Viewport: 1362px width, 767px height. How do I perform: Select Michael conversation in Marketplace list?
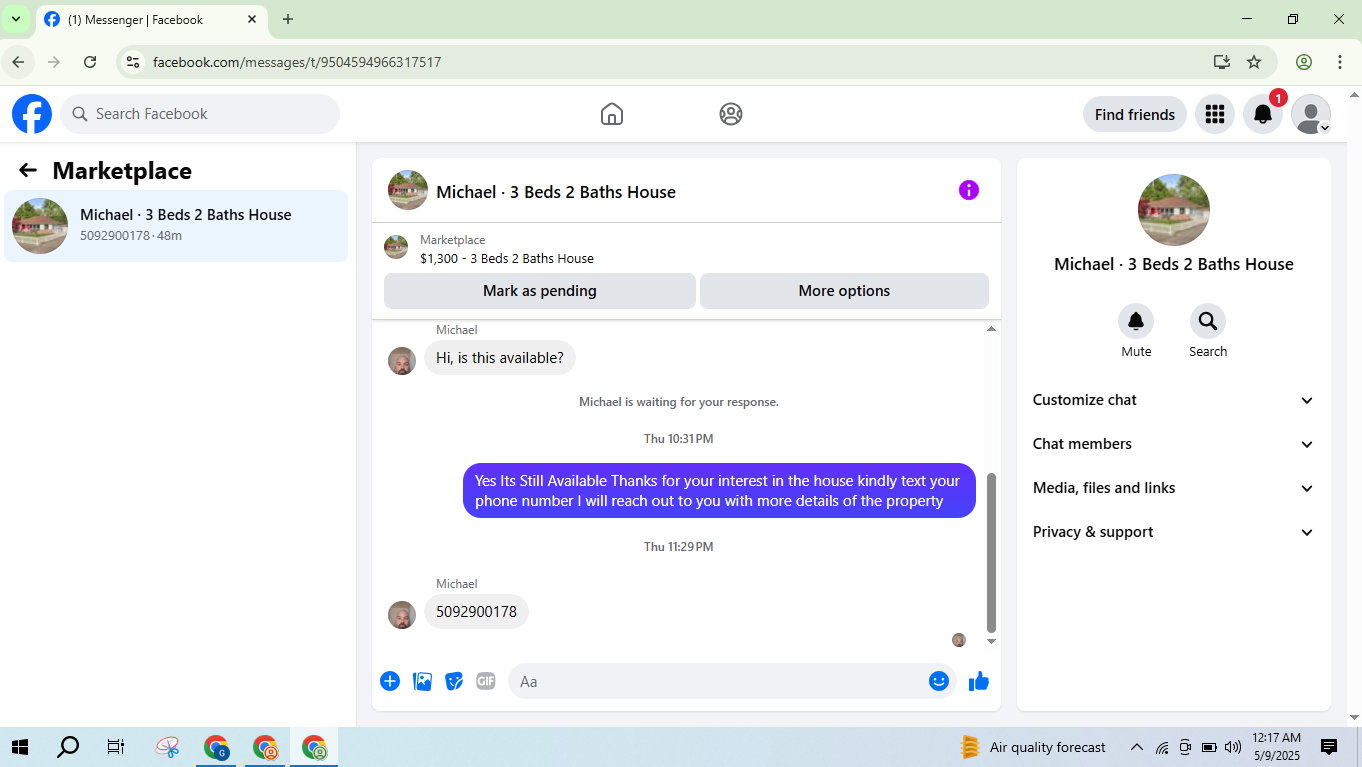(x=176, y=226)
